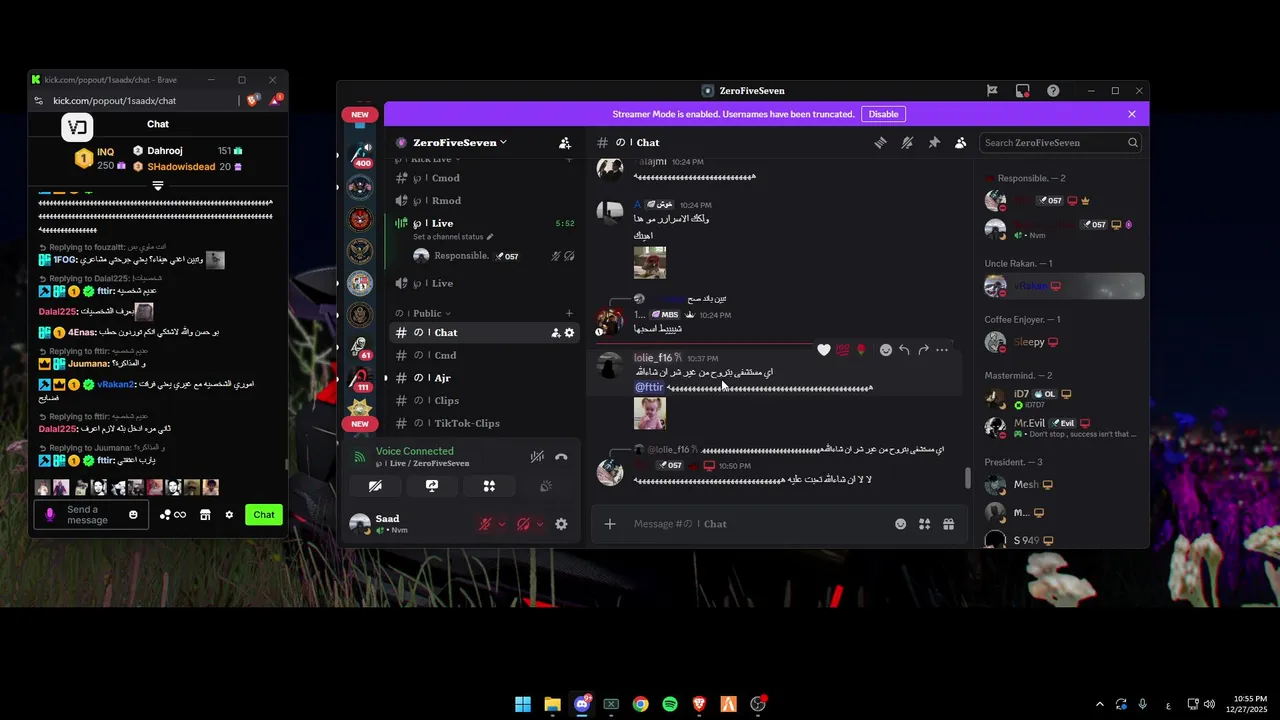
Task: Select Sleepy in the member list
Action: [1064, 342]
